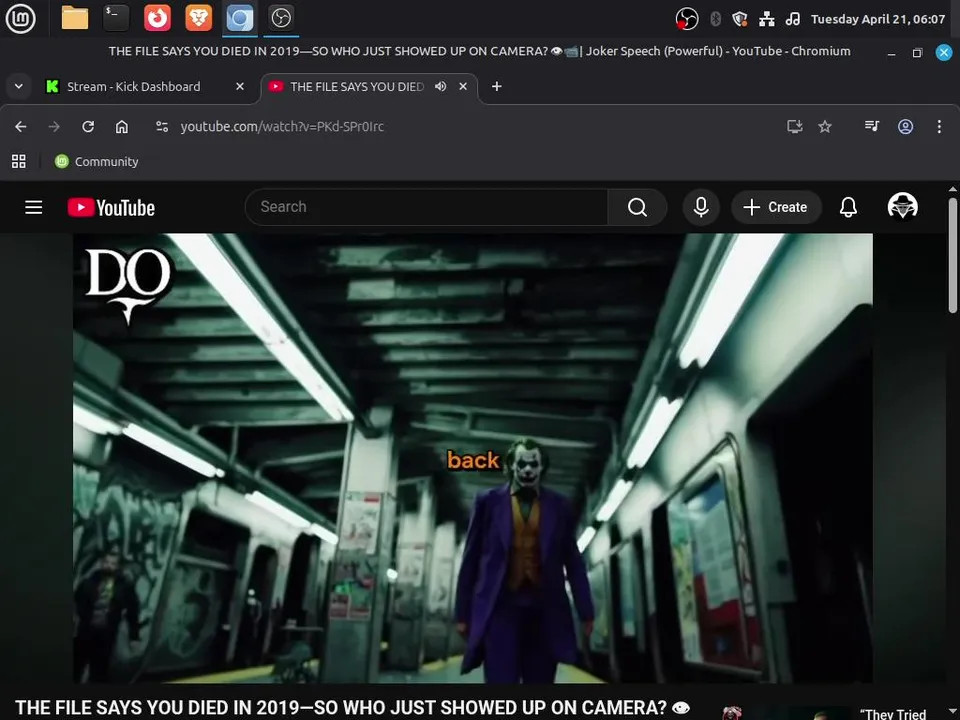Click the video title below the player
The width and height of the screenshot is (960, 720).
[x=352, y=708]
